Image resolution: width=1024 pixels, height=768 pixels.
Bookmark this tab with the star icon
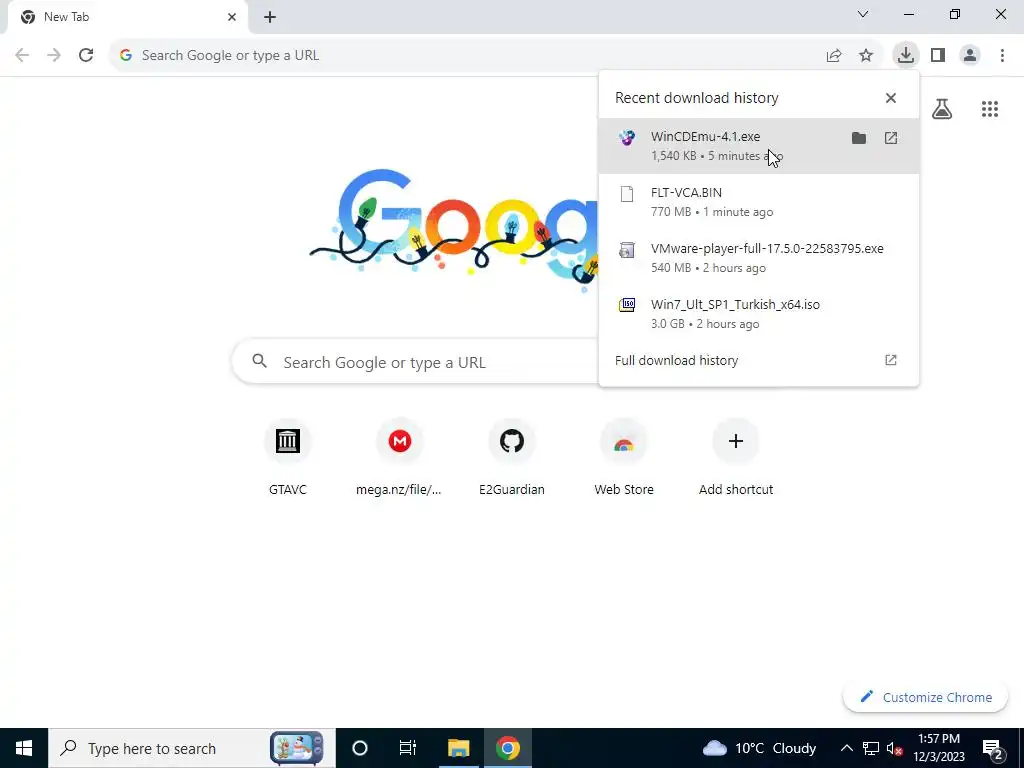[866, 56]
